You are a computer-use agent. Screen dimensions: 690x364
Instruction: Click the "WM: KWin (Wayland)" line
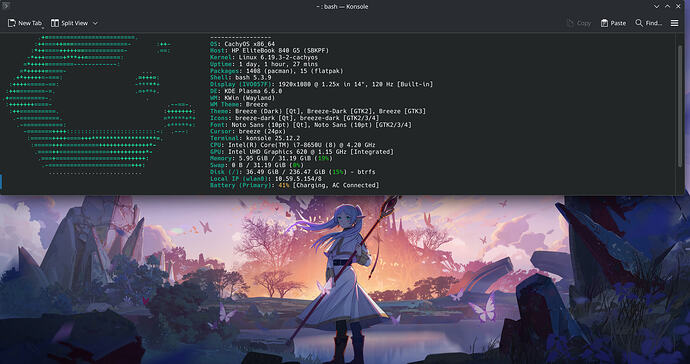242,98
